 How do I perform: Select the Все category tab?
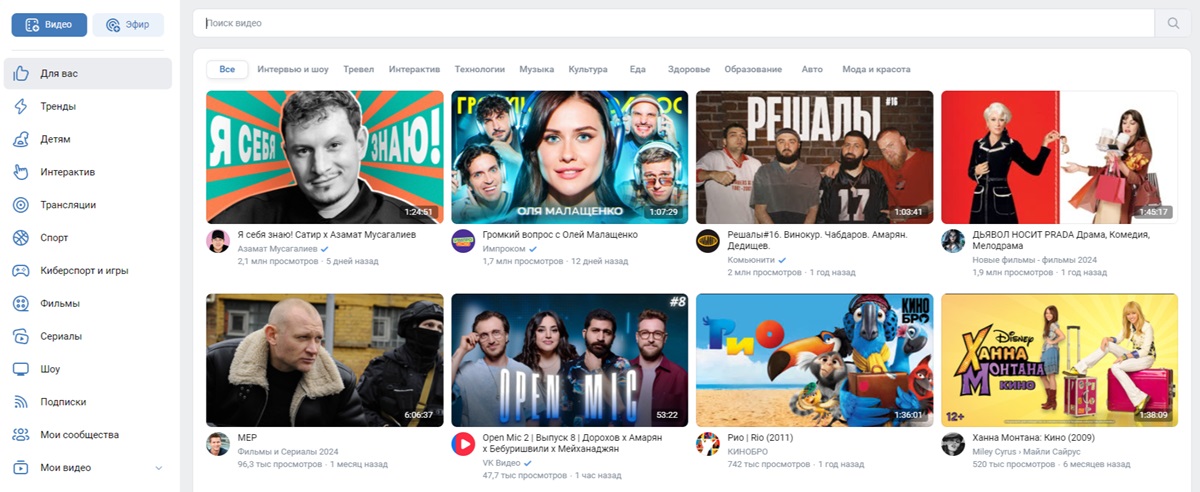(x=227, y=69)
